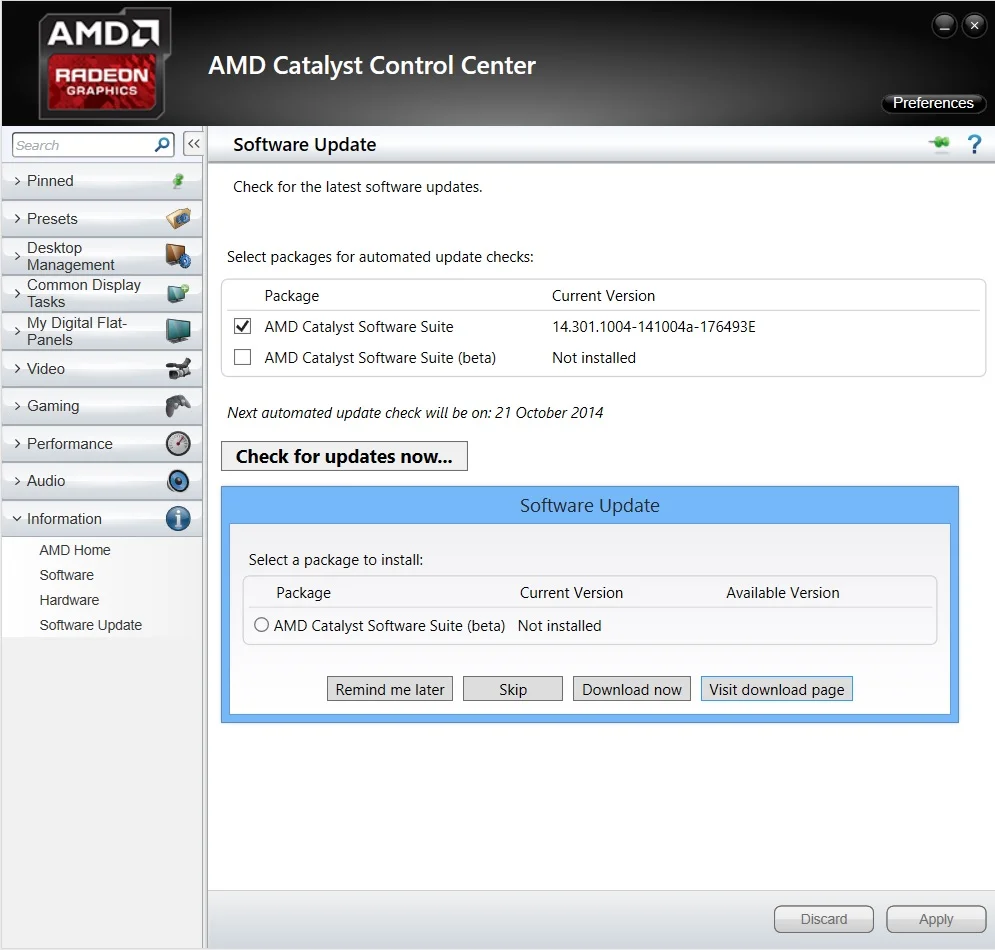Expand the Pinned section chevron
Image resolution: width=995 pixels, height=950 pixels.
[17, 181]
